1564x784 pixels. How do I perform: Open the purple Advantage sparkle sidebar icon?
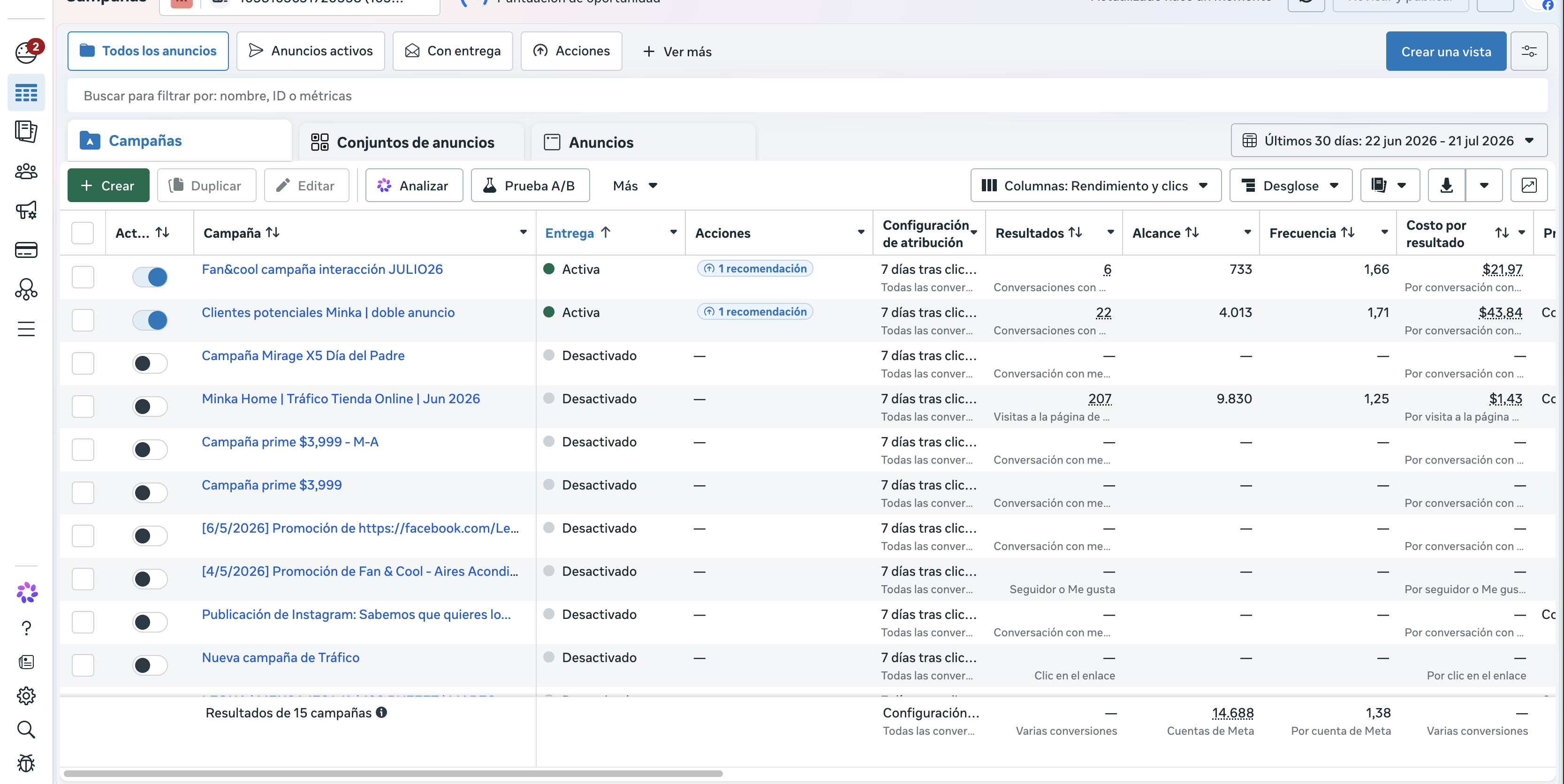pos(27,592)
